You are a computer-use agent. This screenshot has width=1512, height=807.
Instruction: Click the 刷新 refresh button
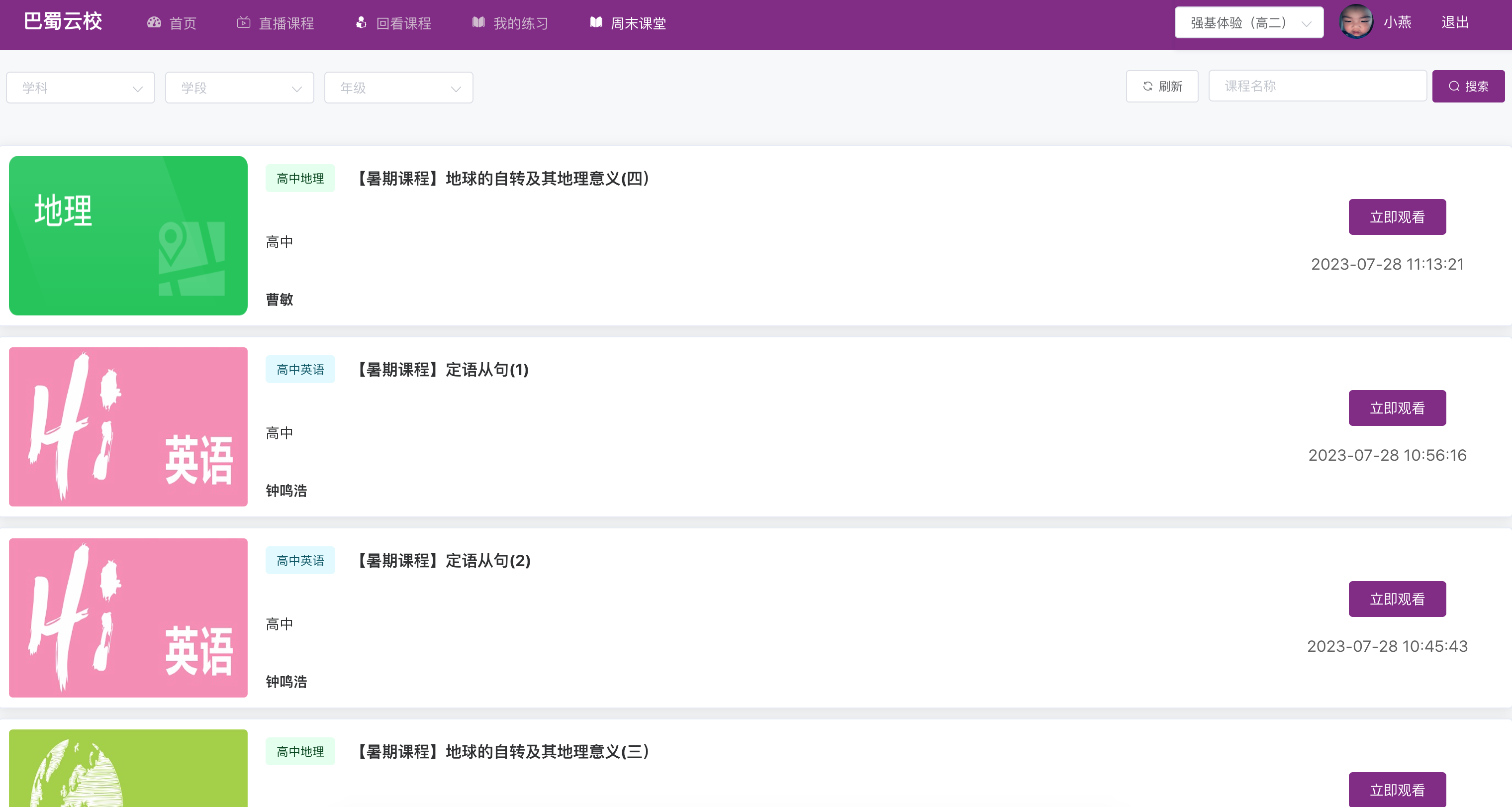coord(1161,87)
